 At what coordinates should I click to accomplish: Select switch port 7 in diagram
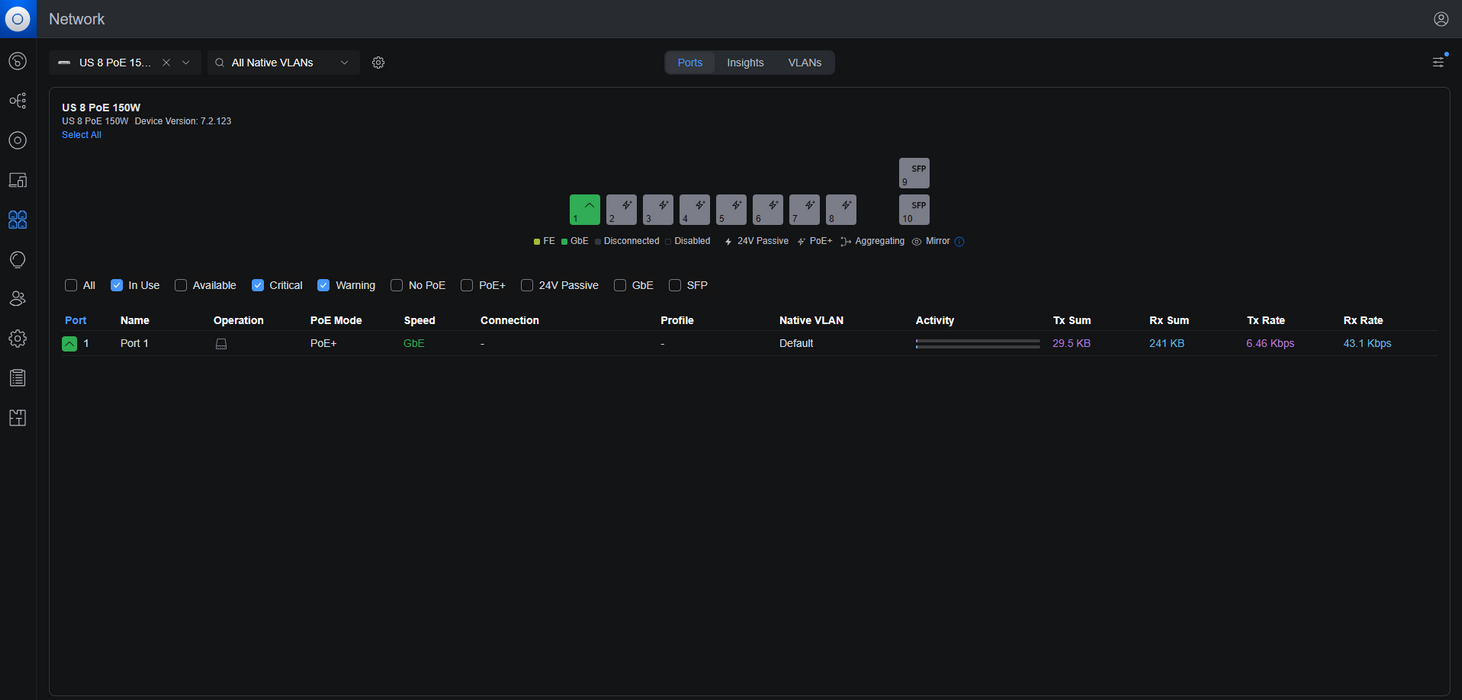click(804, 210)
